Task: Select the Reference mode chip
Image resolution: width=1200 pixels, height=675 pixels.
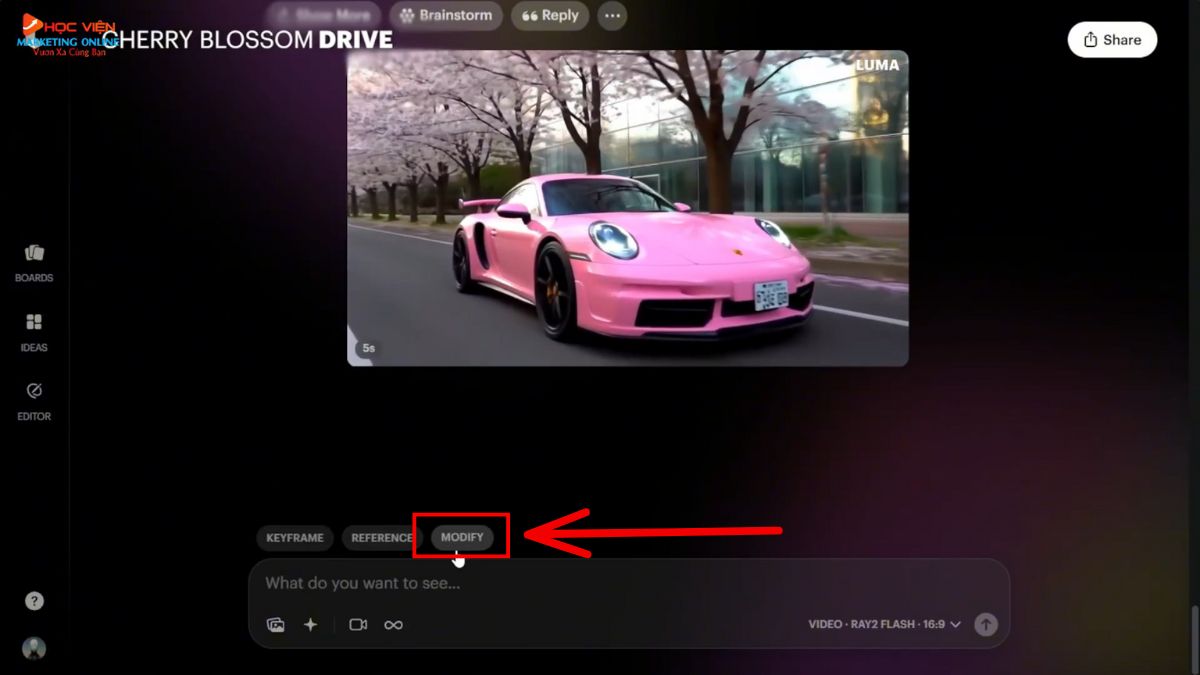Action: [x=381, y=538]
